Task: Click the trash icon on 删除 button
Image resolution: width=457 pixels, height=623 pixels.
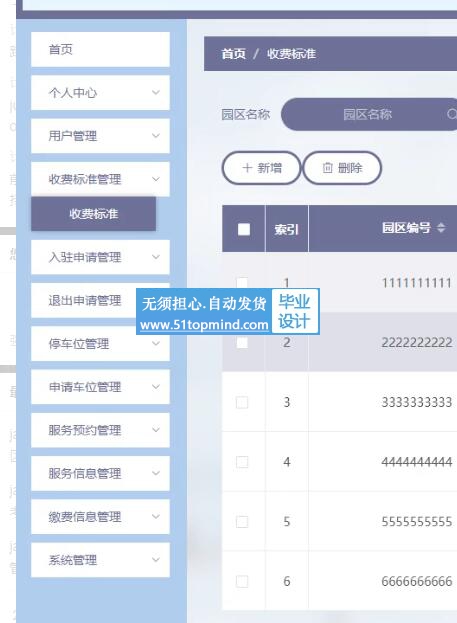Action: pos(327,168)
